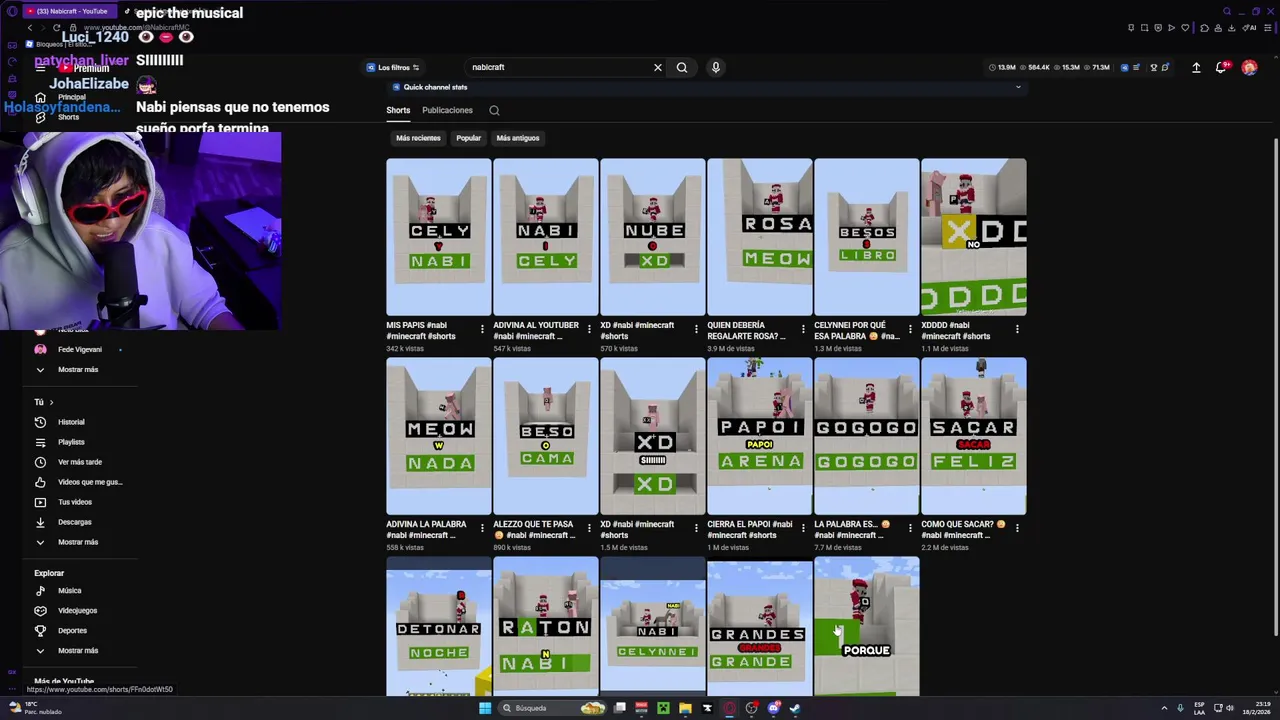The width and height of the screenshot is (1280, 720).
Task: Open Descargas in sidebar
Action: coord(74,522)
